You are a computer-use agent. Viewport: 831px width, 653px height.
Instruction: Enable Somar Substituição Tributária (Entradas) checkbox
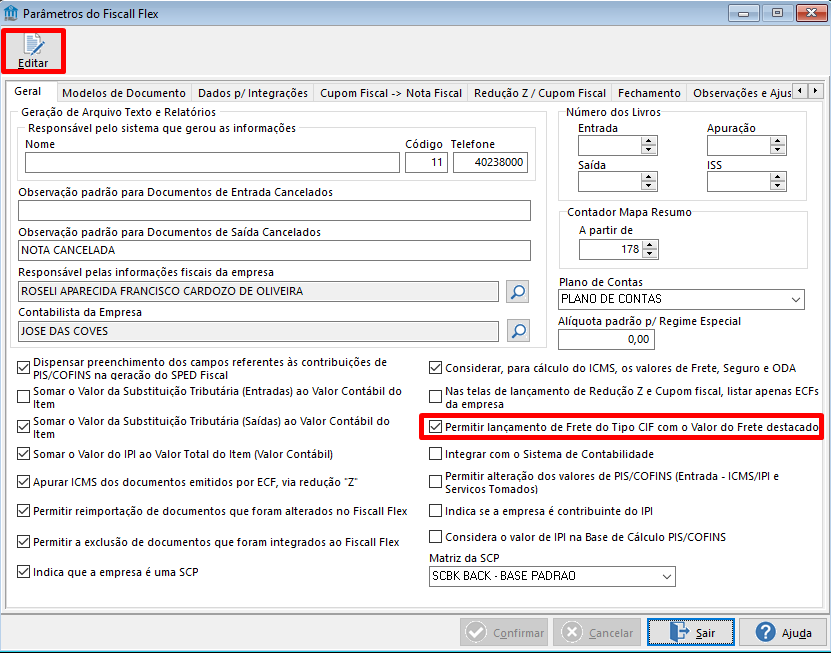tap(23, 397)
